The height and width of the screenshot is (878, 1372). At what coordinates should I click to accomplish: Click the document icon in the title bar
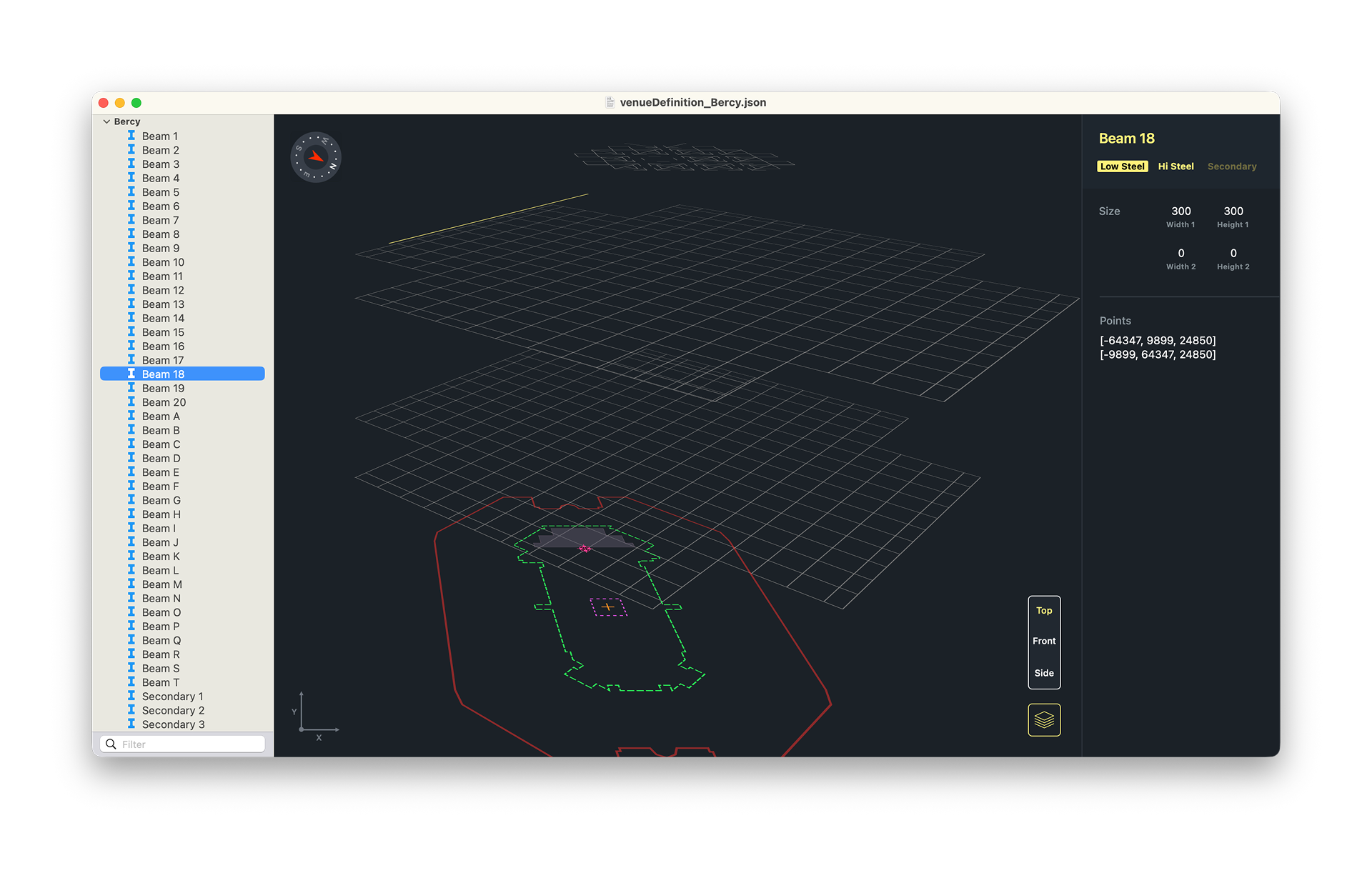tap(610, 102)
